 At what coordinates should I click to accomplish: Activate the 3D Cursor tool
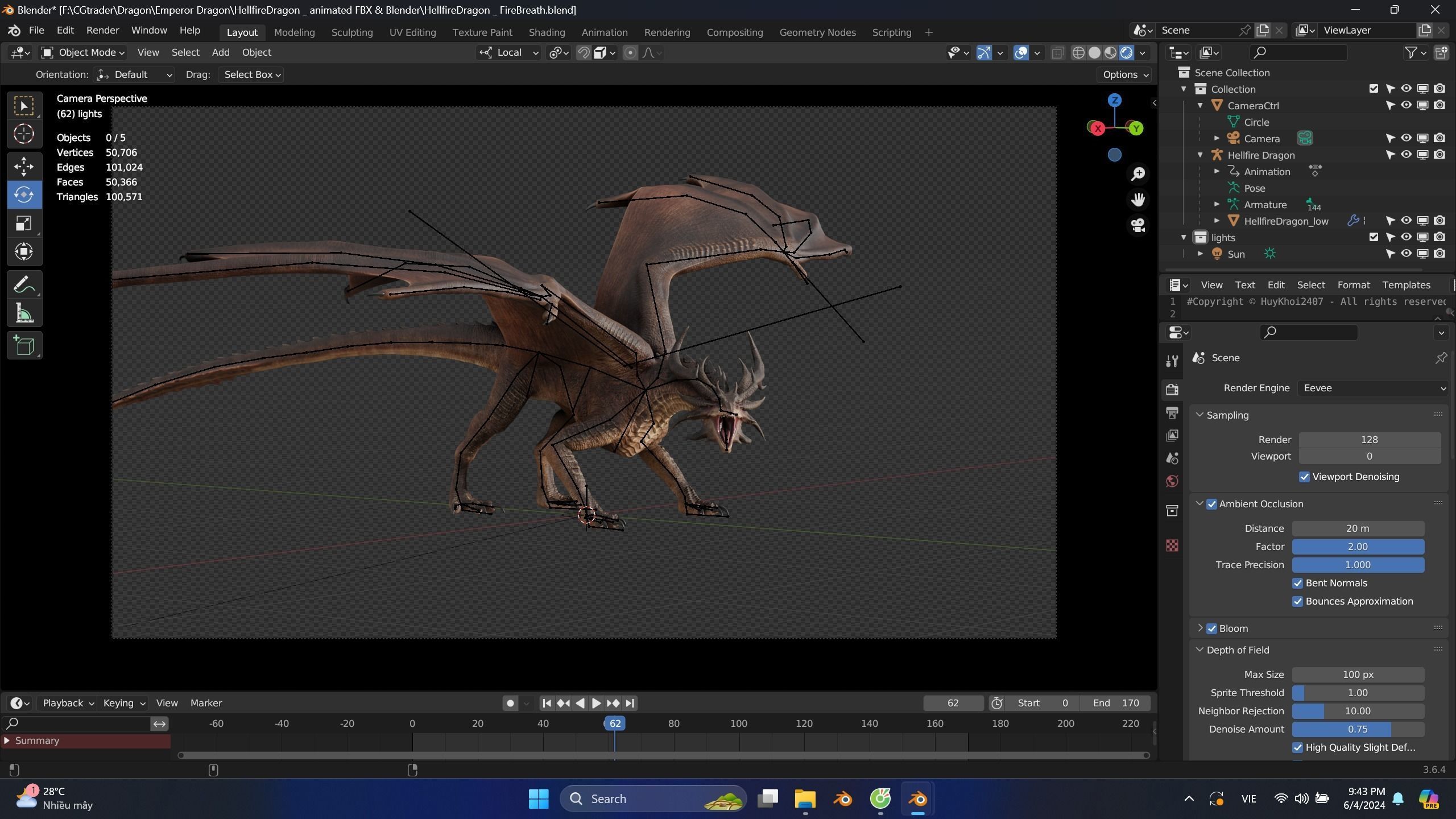24,134
